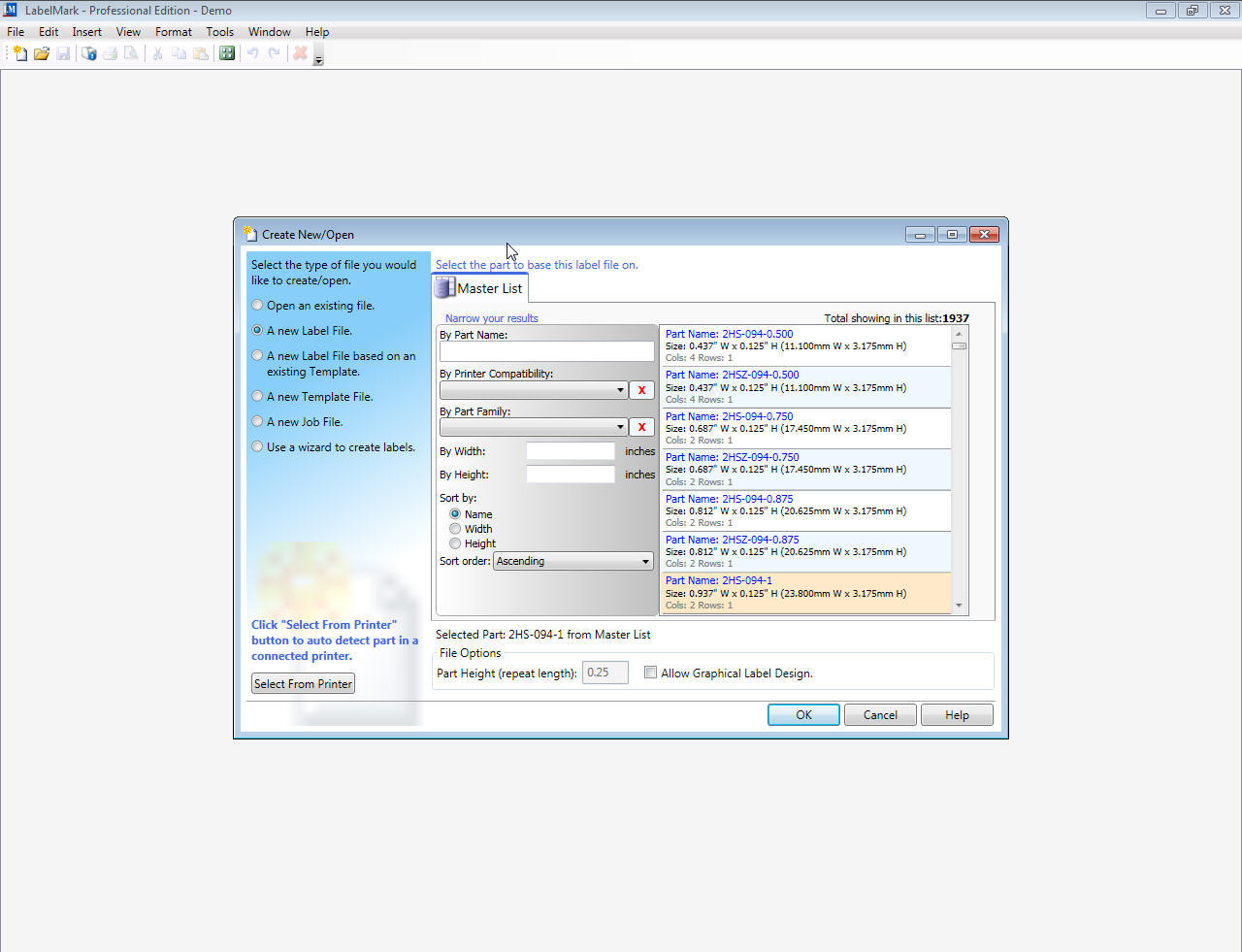Click the printer info toolbar icon
Viewport: 1242px width, 952px height.
point(89,53)
